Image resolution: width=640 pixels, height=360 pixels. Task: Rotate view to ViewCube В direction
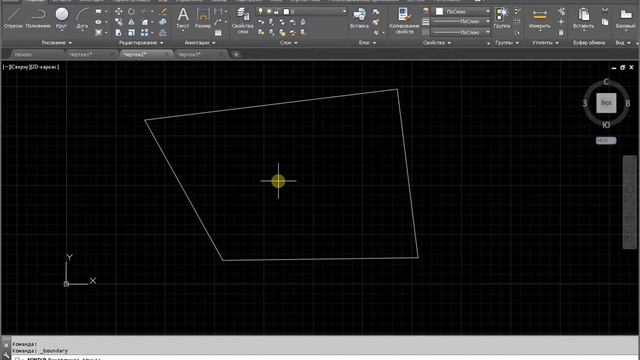click(628, 103)
